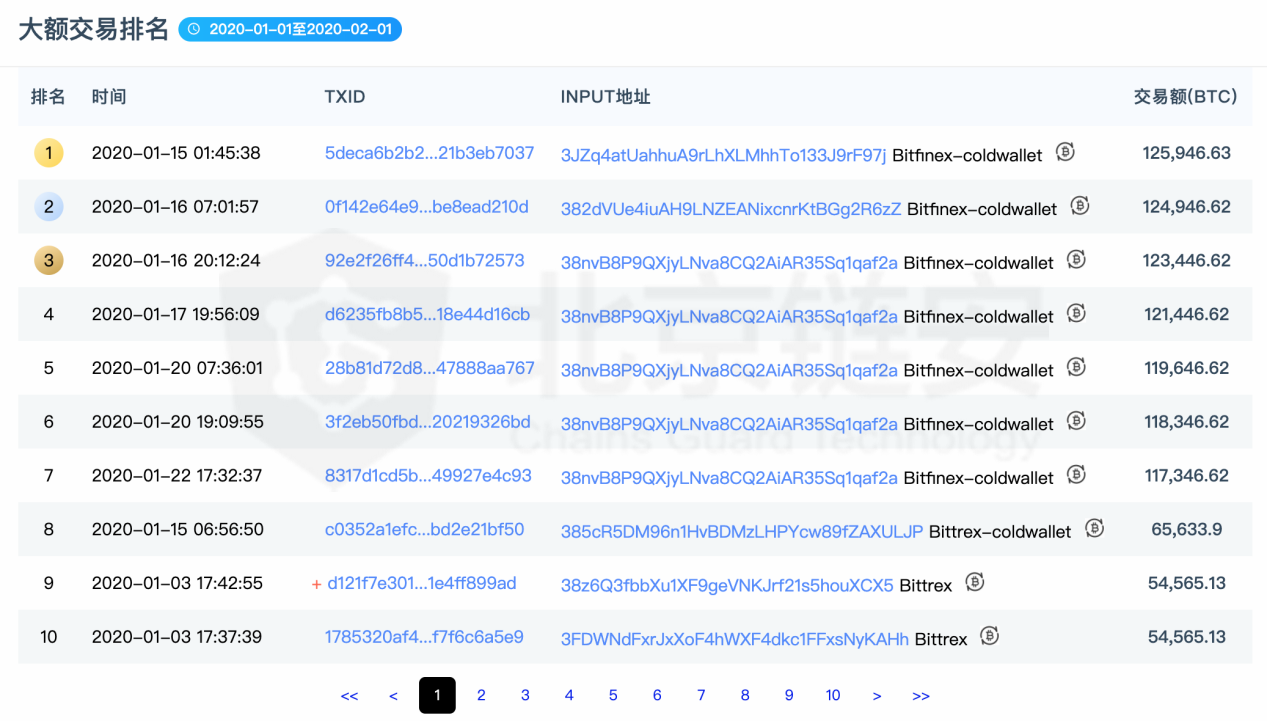This screenshot has height=721, width=1267.
Task: Open transaction 1785320af4...f7f6c6a5e9
Action: click(x=424, y=637)
